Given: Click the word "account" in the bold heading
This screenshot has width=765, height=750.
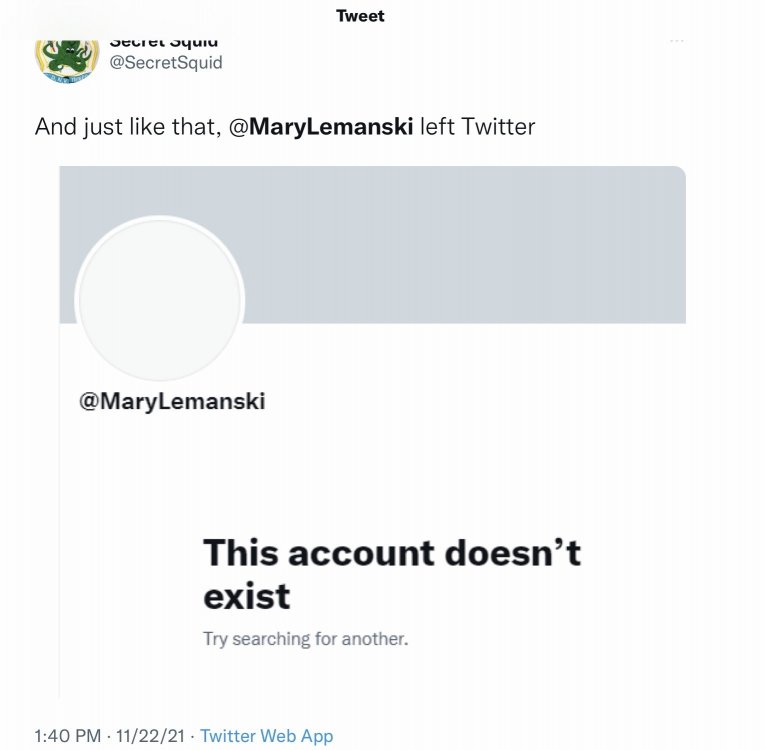Looking at the screenshot, I should tap(362, 554).
